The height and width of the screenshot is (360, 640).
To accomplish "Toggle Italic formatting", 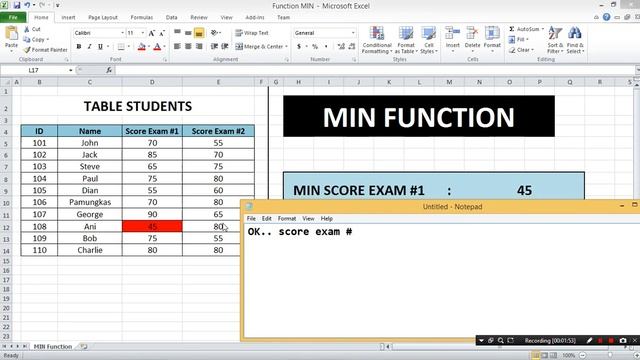I will tap(89, 47).
